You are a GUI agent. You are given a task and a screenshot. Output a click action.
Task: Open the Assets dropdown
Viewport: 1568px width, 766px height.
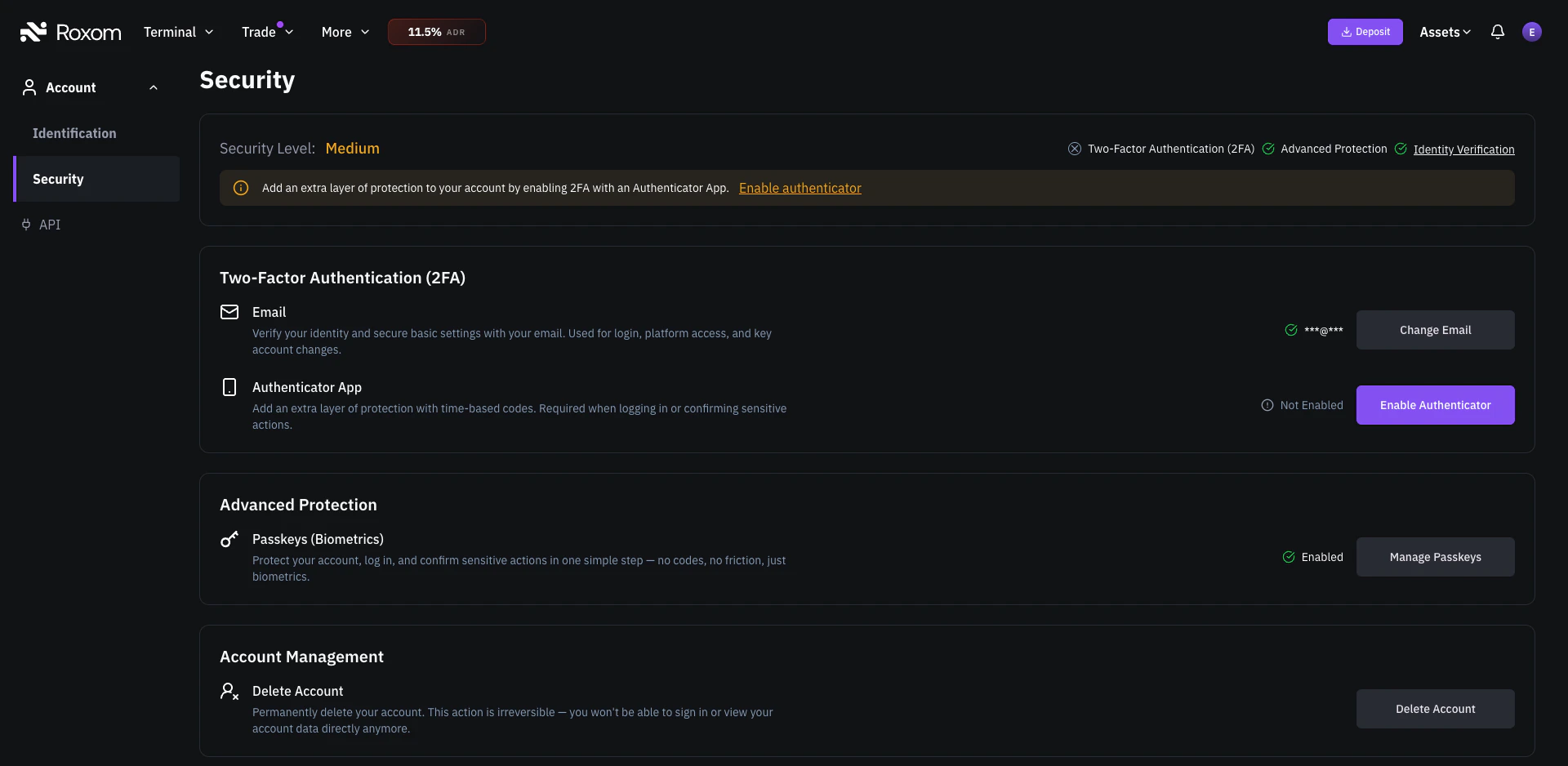[1444, 32]
